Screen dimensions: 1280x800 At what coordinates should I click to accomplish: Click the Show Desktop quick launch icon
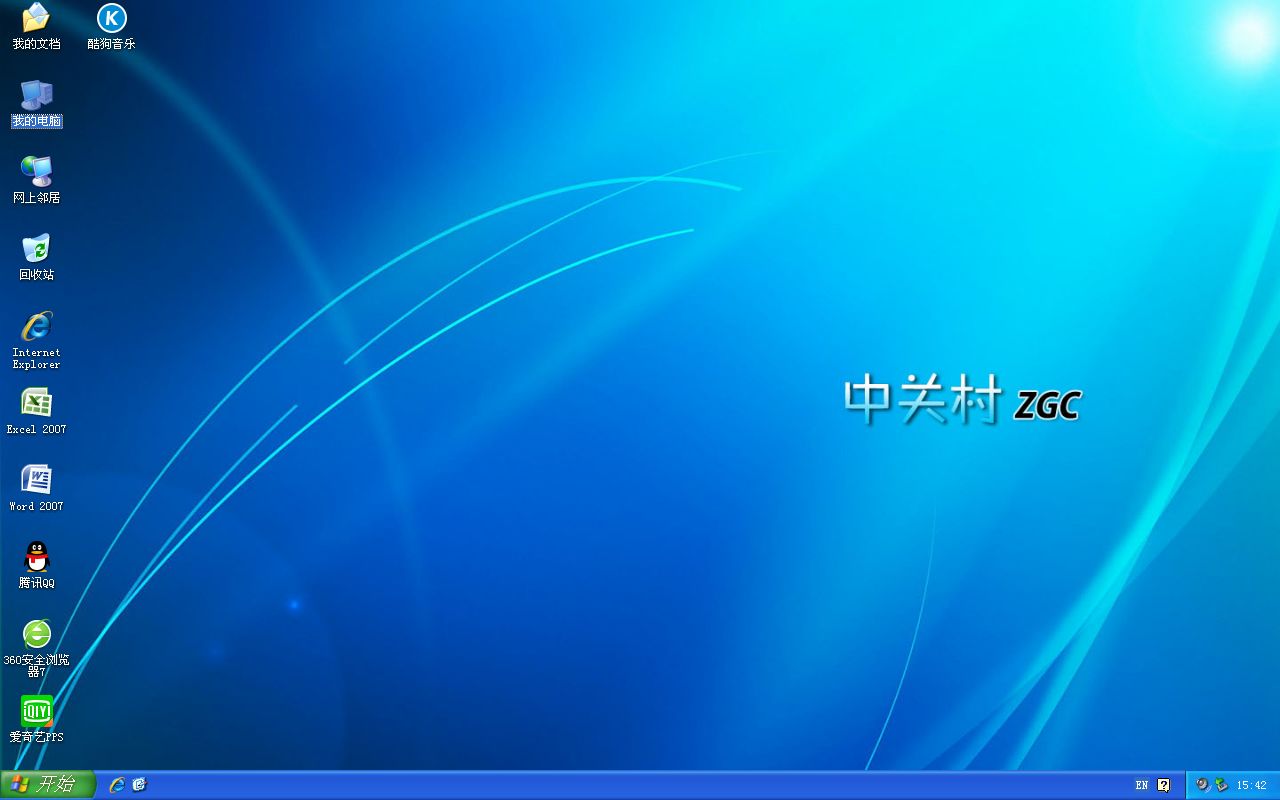coord(140,785)
